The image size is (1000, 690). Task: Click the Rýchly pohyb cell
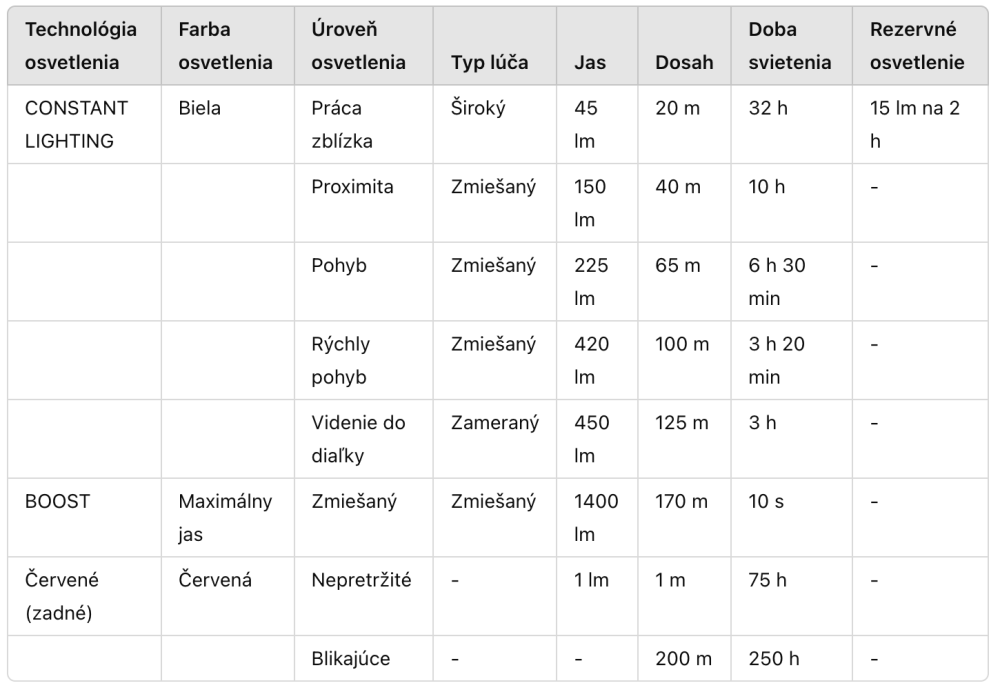(364, 360)
